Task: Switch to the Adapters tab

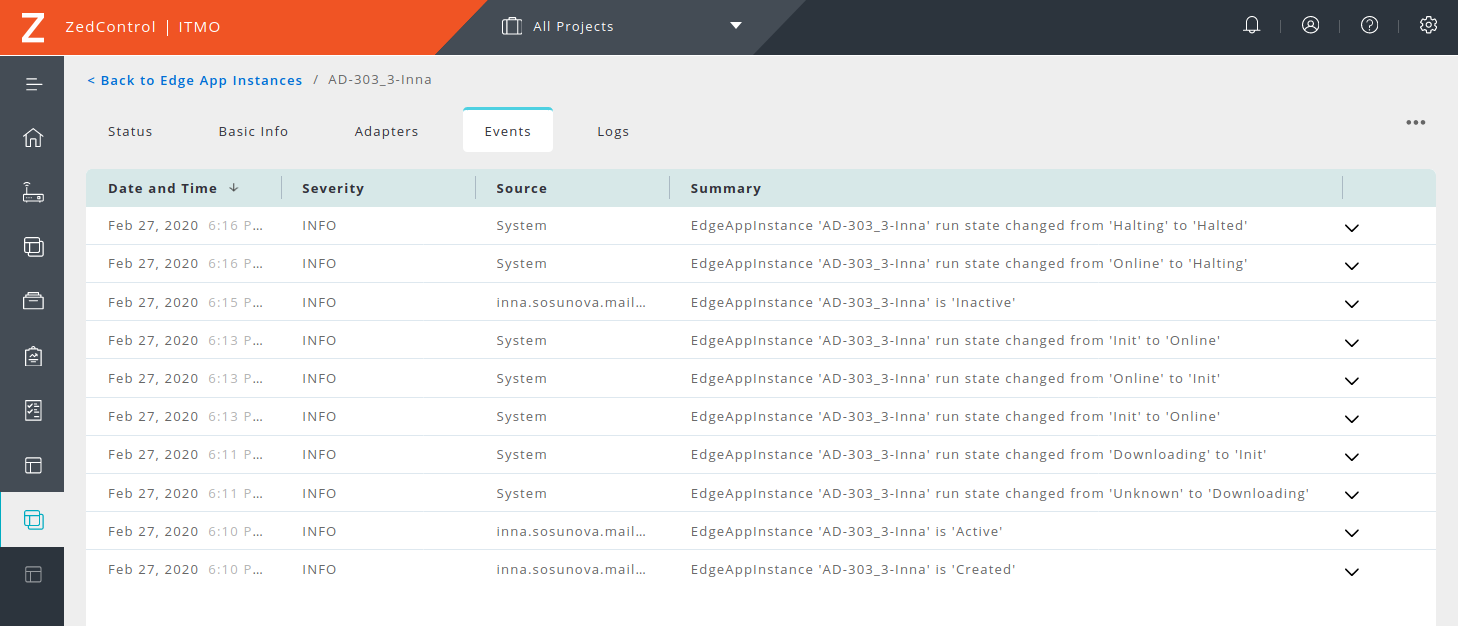Action: click(x=386, y=131)
